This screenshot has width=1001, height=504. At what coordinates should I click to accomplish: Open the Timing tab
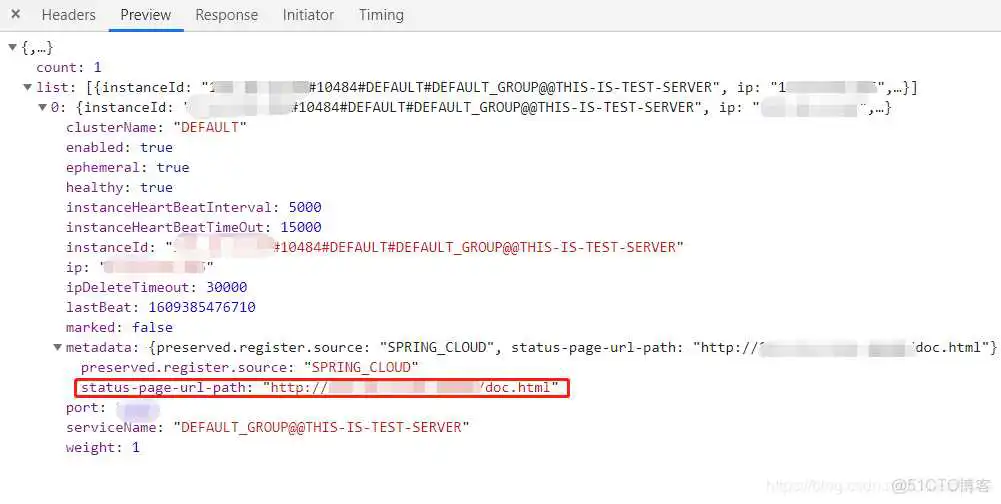[381, 15]
